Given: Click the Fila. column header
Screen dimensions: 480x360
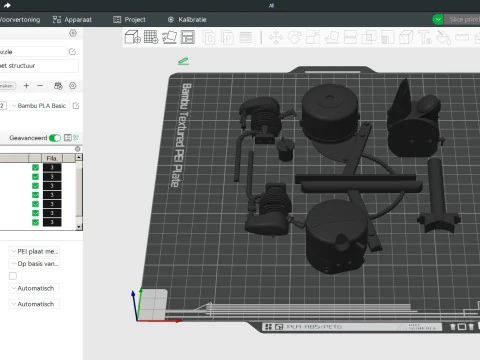Looking at the screenshot, I should coord(52,158).
